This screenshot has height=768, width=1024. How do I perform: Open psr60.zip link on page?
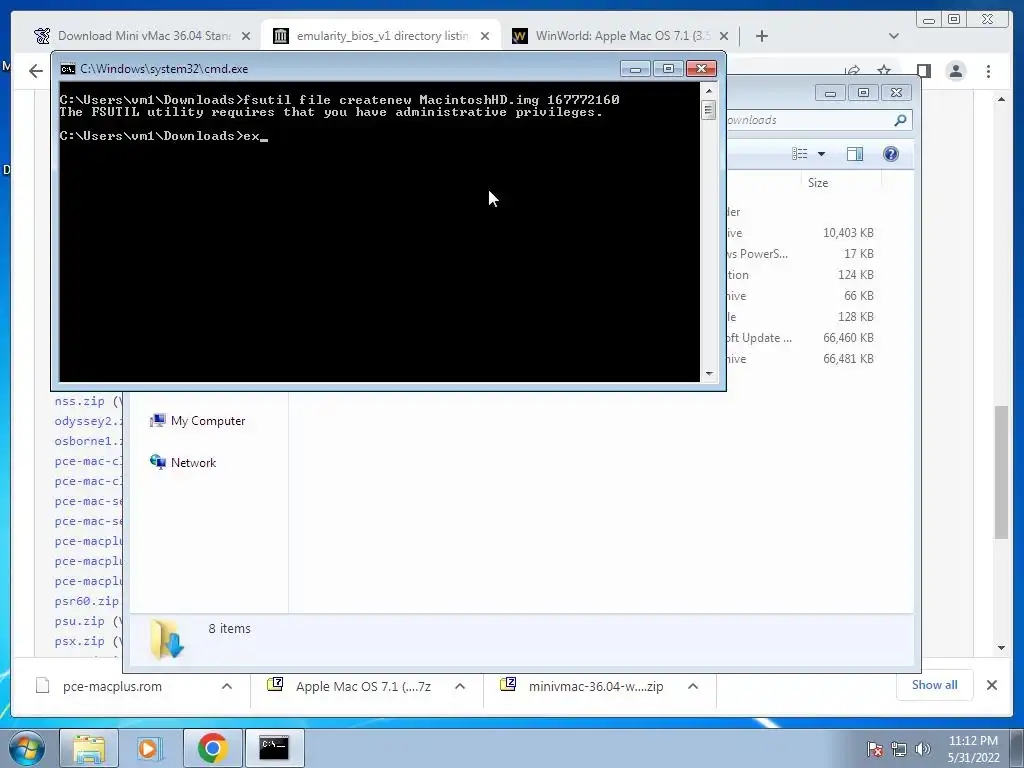tap(87, 601)
